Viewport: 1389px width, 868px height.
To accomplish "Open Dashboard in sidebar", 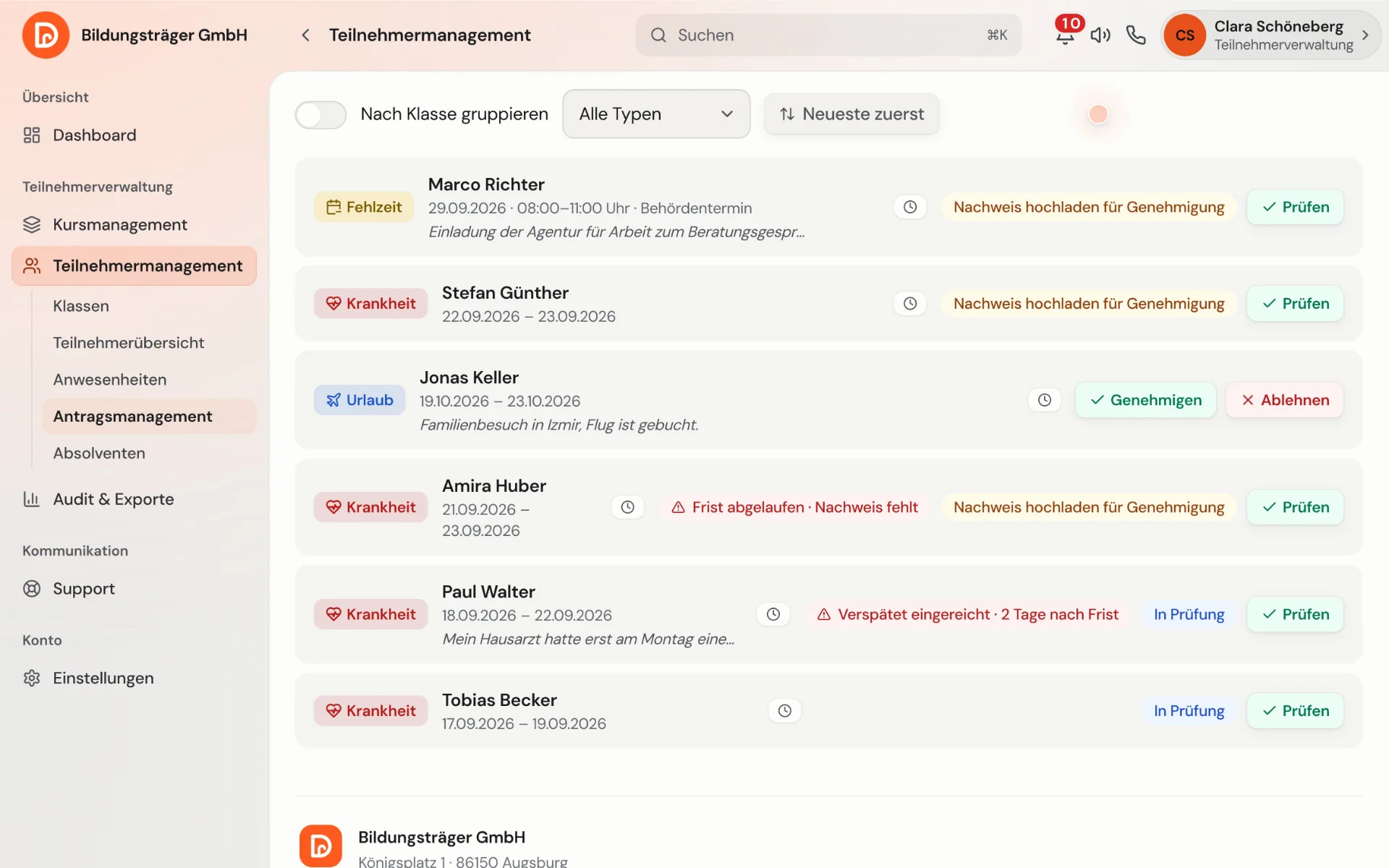I will [x=135, y=135].
